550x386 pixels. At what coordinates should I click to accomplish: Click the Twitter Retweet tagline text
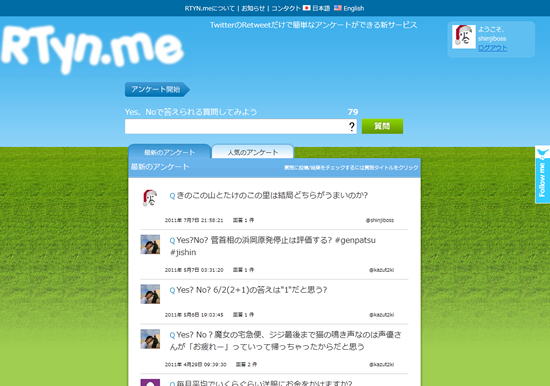pyautogui.click(x=314, y=25)
